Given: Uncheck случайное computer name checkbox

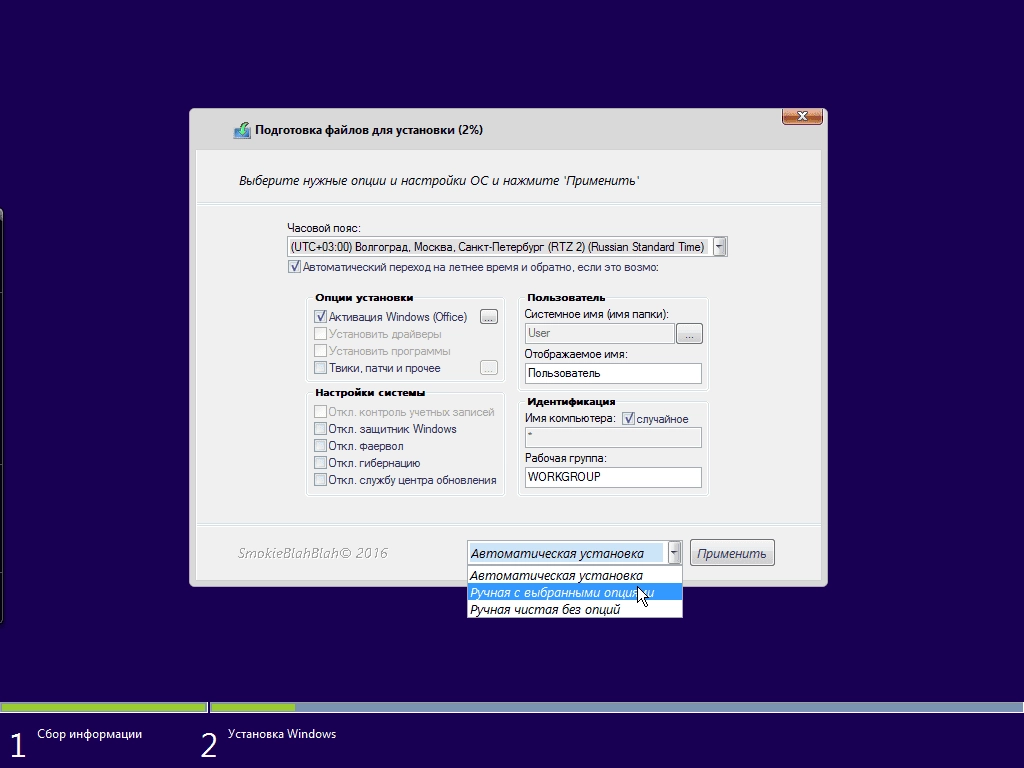Looking at the screenshot, I should click(628, 419).
